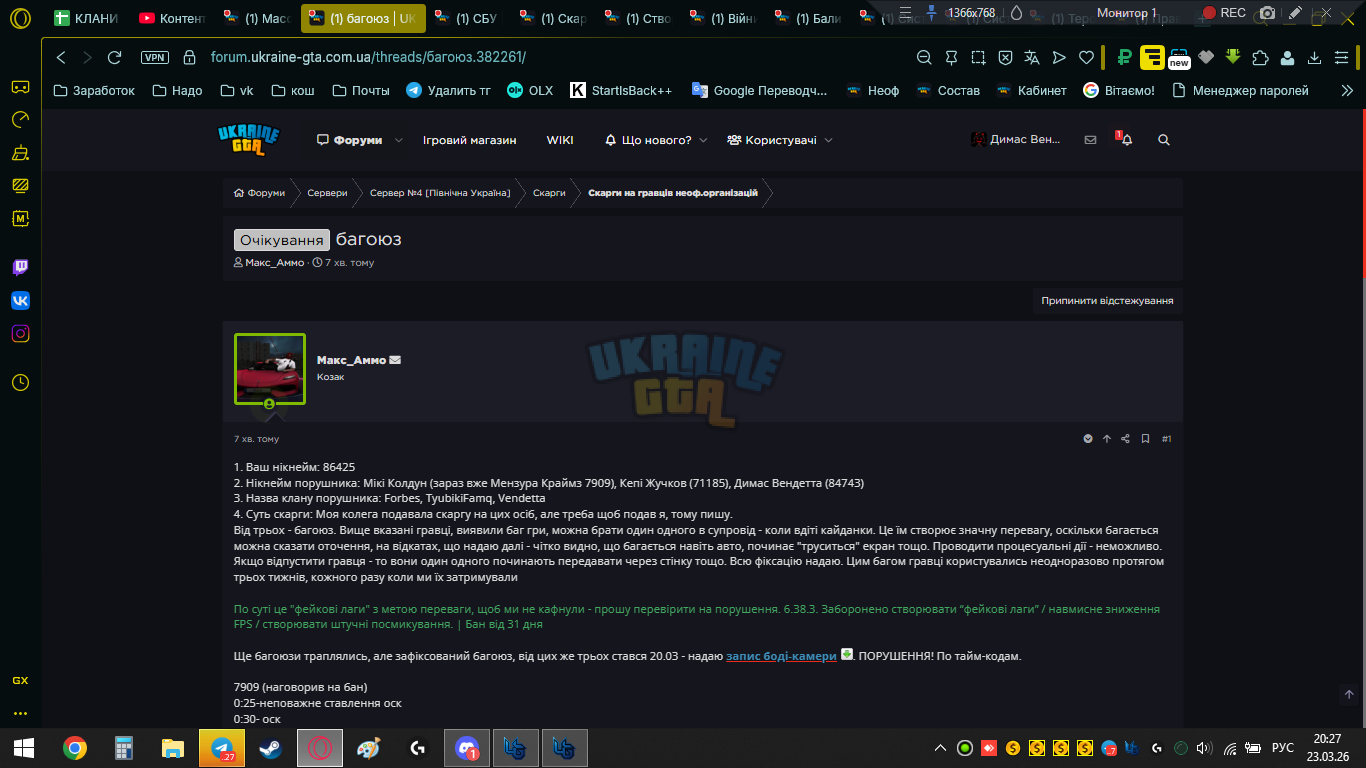Go back with browser back arrow
This screenshot has height=768, width=1366.
click(61, 57)
